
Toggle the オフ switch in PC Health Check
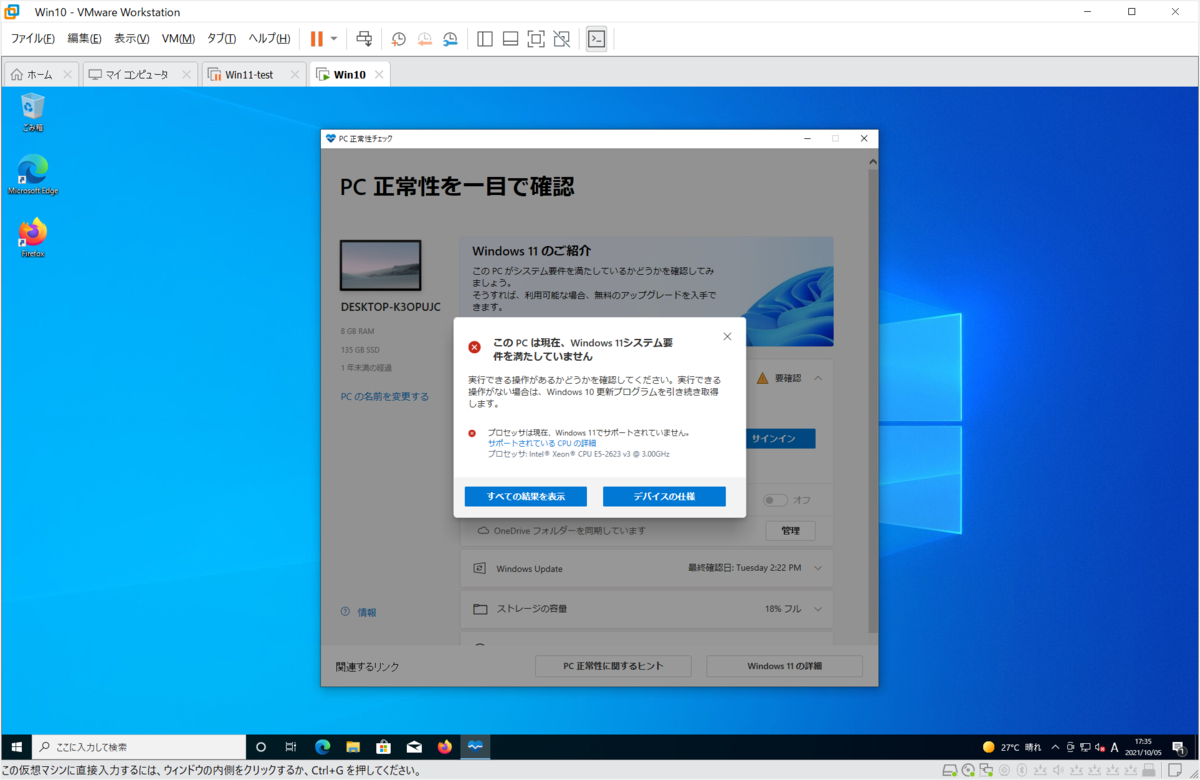click(775, 500)
